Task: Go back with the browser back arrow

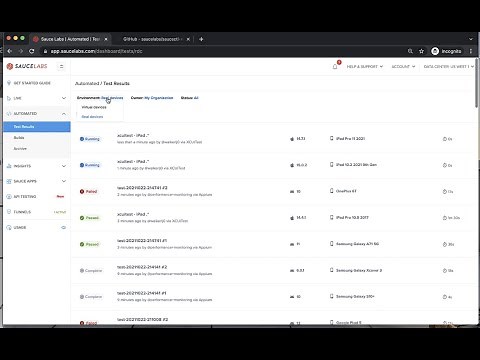Action: click(x=10, y=51)
